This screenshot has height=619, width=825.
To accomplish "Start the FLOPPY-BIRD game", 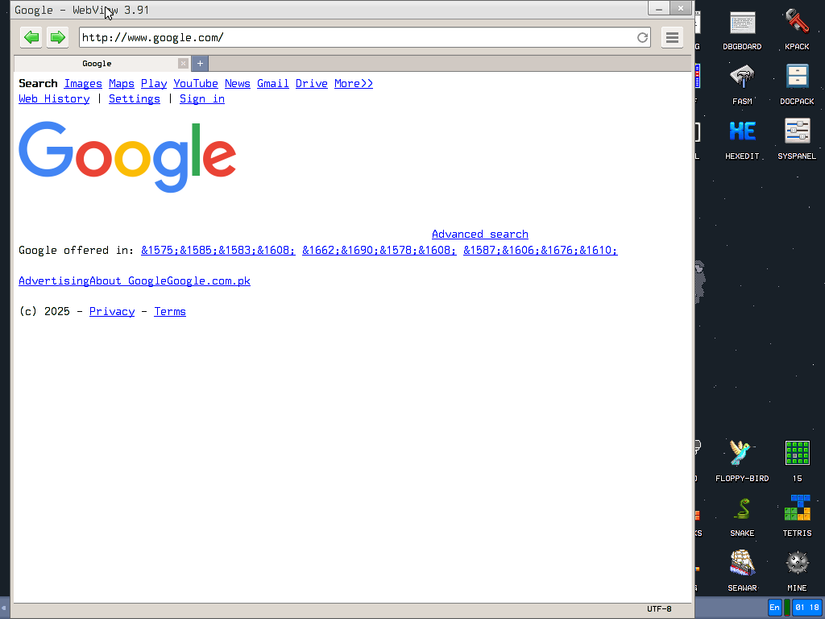I will [742, 453].
